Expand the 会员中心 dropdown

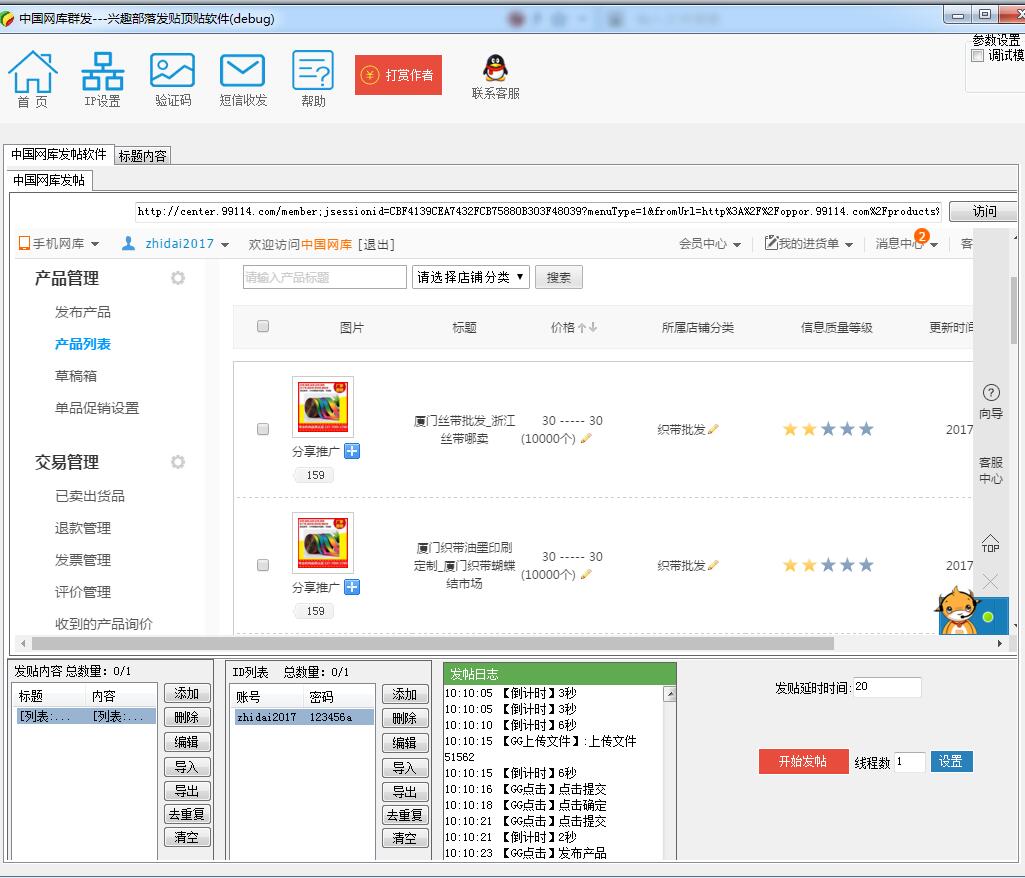click(737, 245)
